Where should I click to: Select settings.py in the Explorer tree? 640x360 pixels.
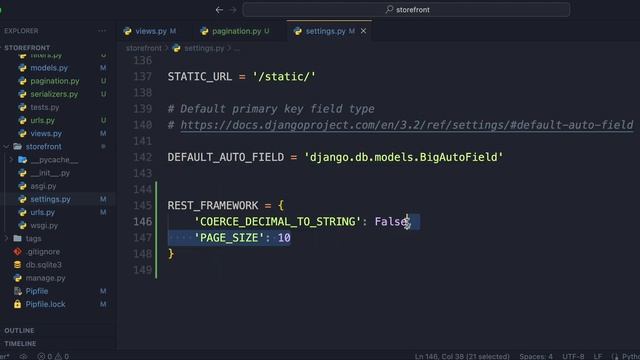point(50,199)
